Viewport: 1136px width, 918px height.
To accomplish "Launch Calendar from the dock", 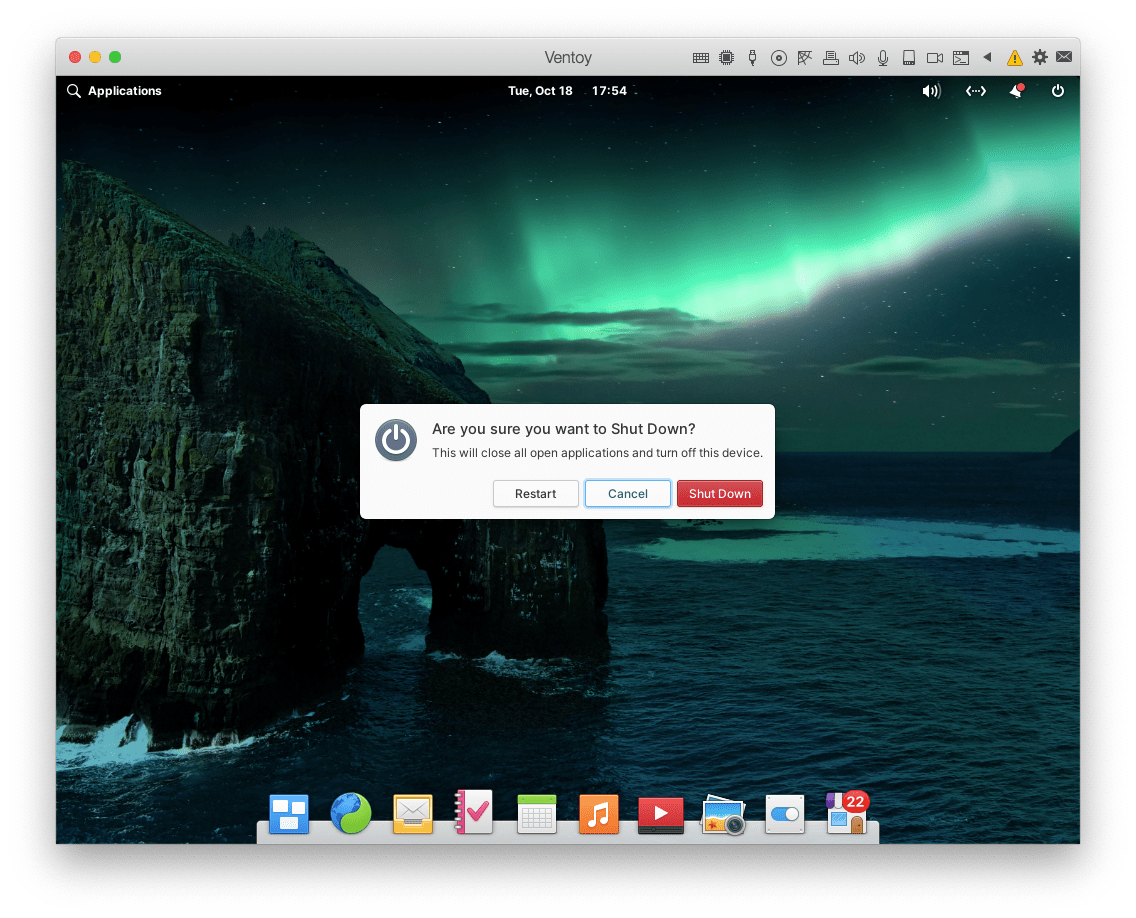I will 536,814.
